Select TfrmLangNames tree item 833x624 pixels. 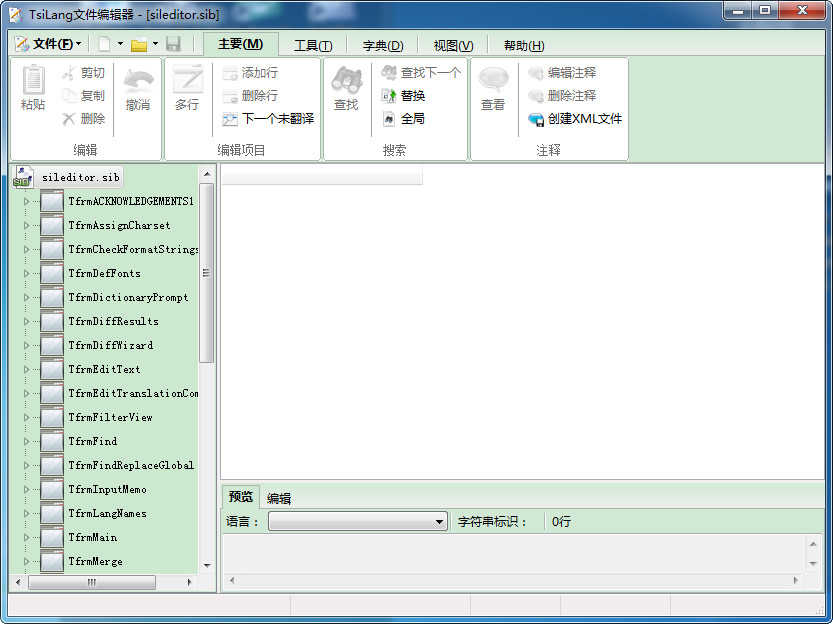(x=107, y=514)
